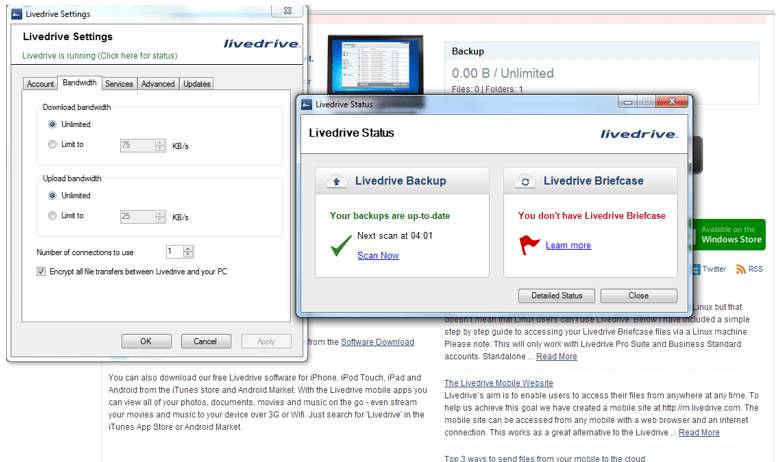Click Read More after Linux article
This screenshot has height=462, width=783.
pos(556,357)
